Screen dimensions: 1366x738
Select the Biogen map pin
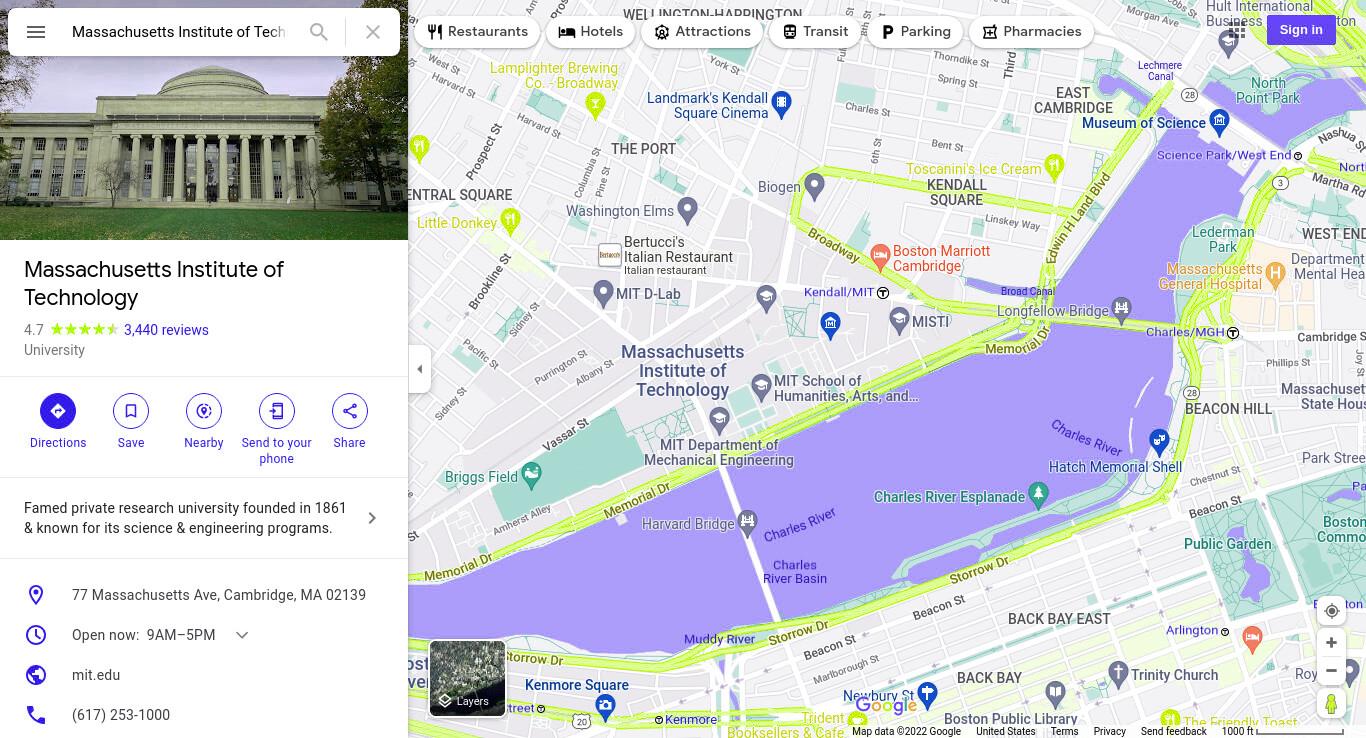point(814,185)
